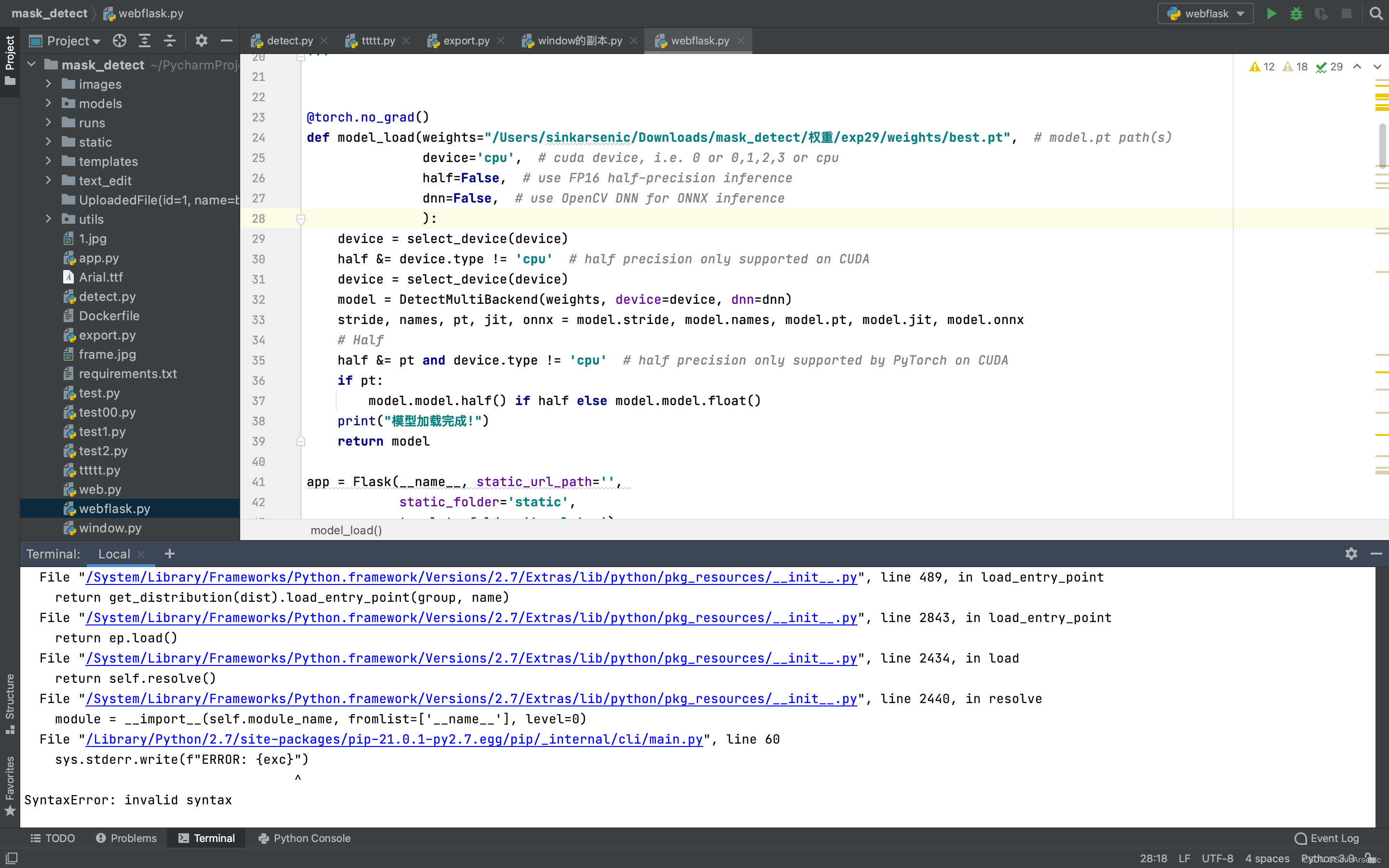The width and height of the screenshot is (1389, 868).
Task: Toggle code folding at line 39
Action: [301, 441]
